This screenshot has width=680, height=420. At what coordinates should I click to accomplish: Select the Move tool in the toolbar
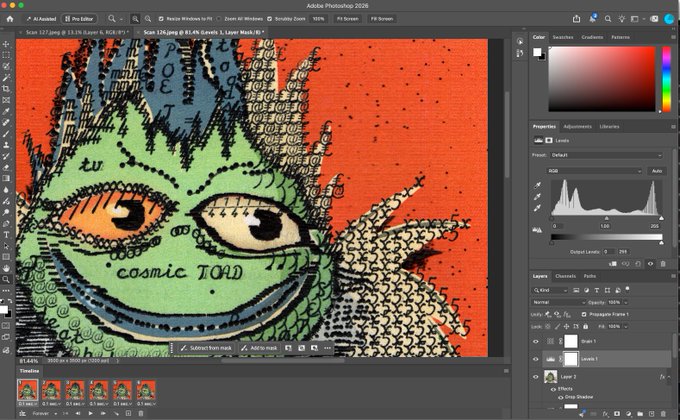pos(6,44)
